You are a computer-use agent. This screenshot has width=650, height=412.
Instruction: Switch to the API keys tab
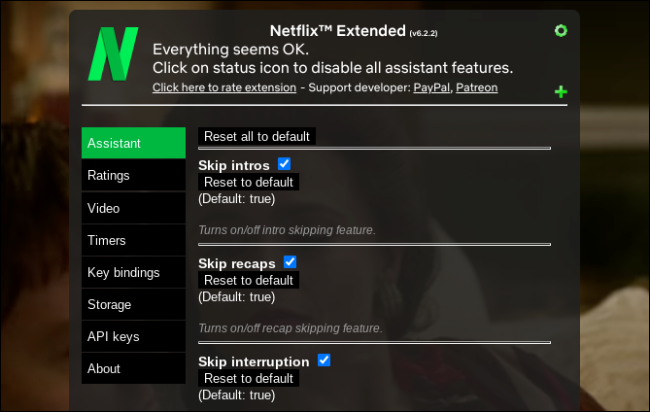click(x=133, y=336)
